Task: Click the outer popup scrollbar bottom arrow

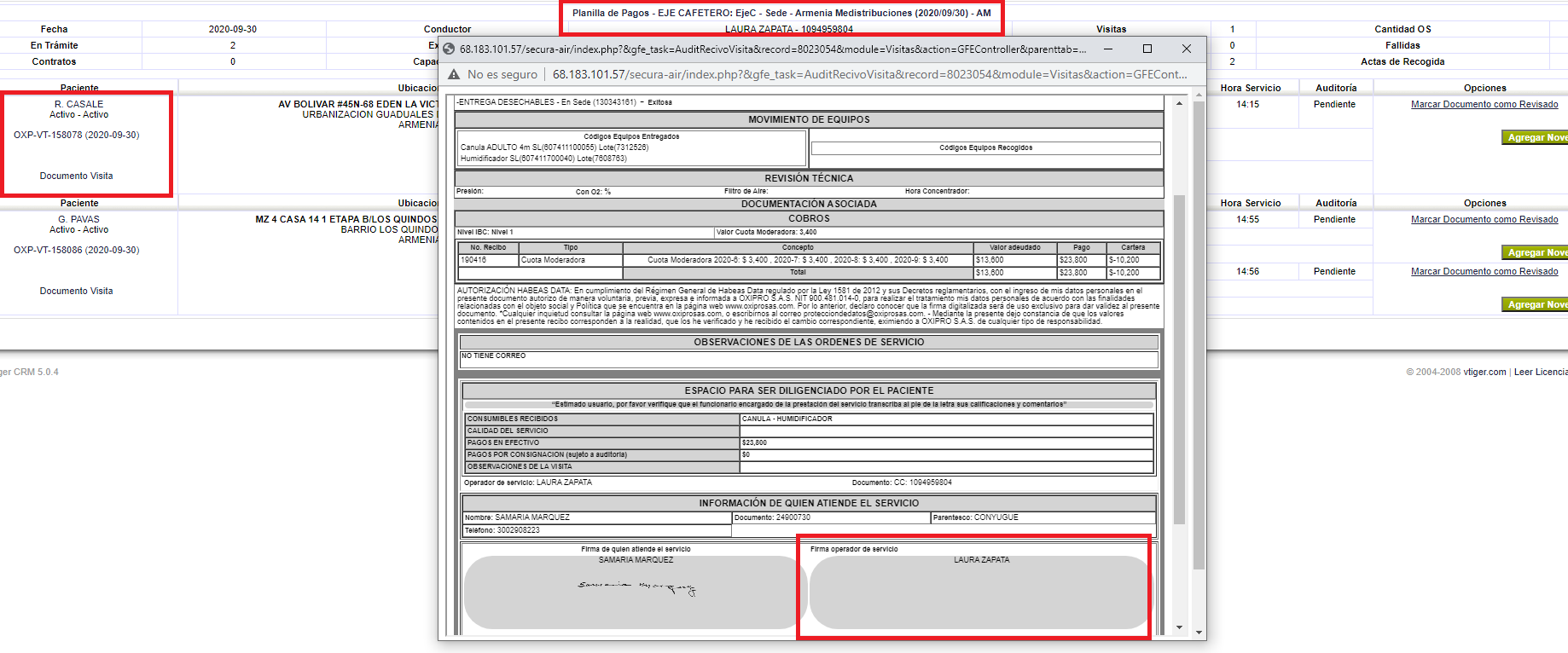Action: click(1199, 633)
